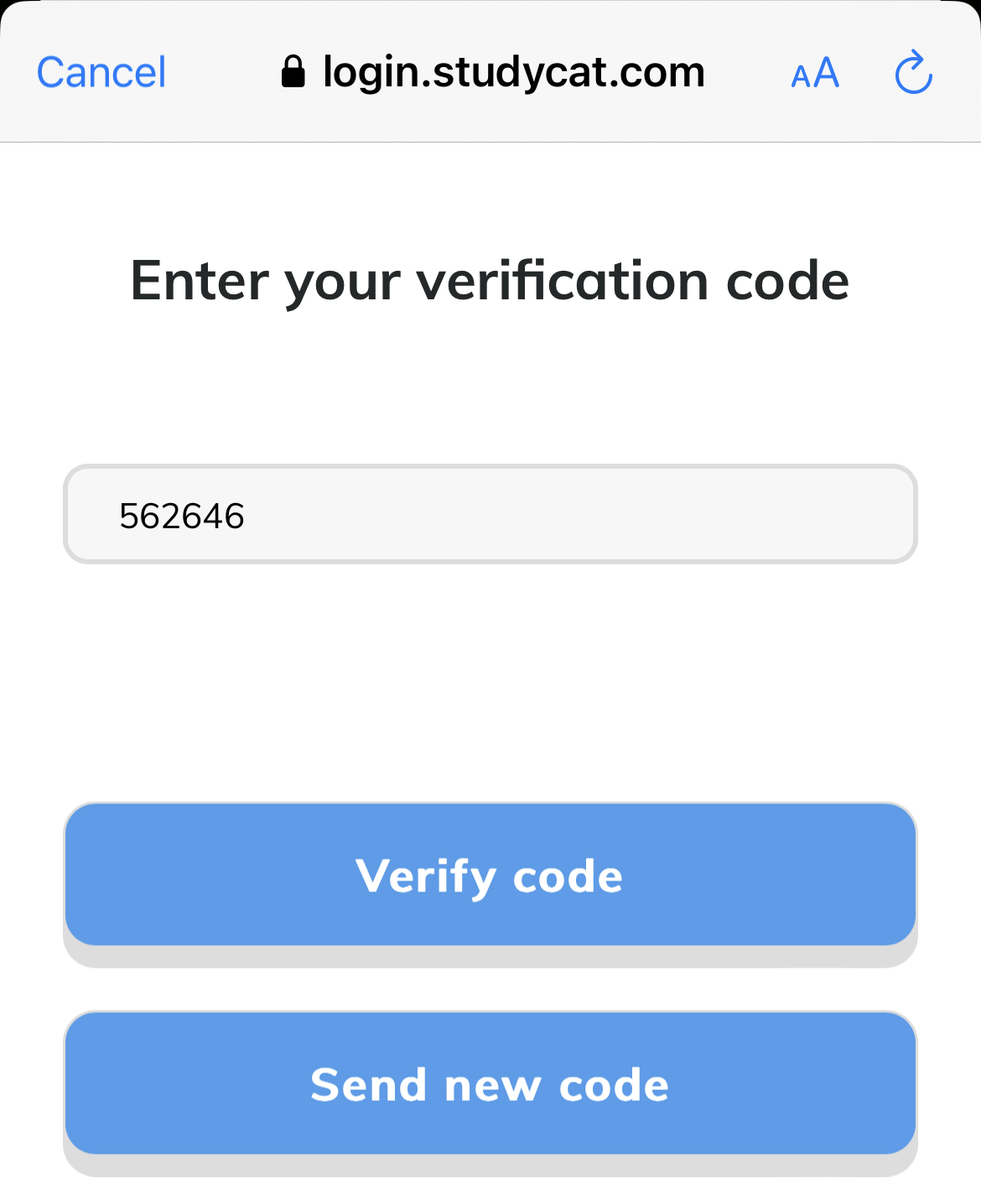
Task: Reload the login page
Action: [x=913, y=73]
